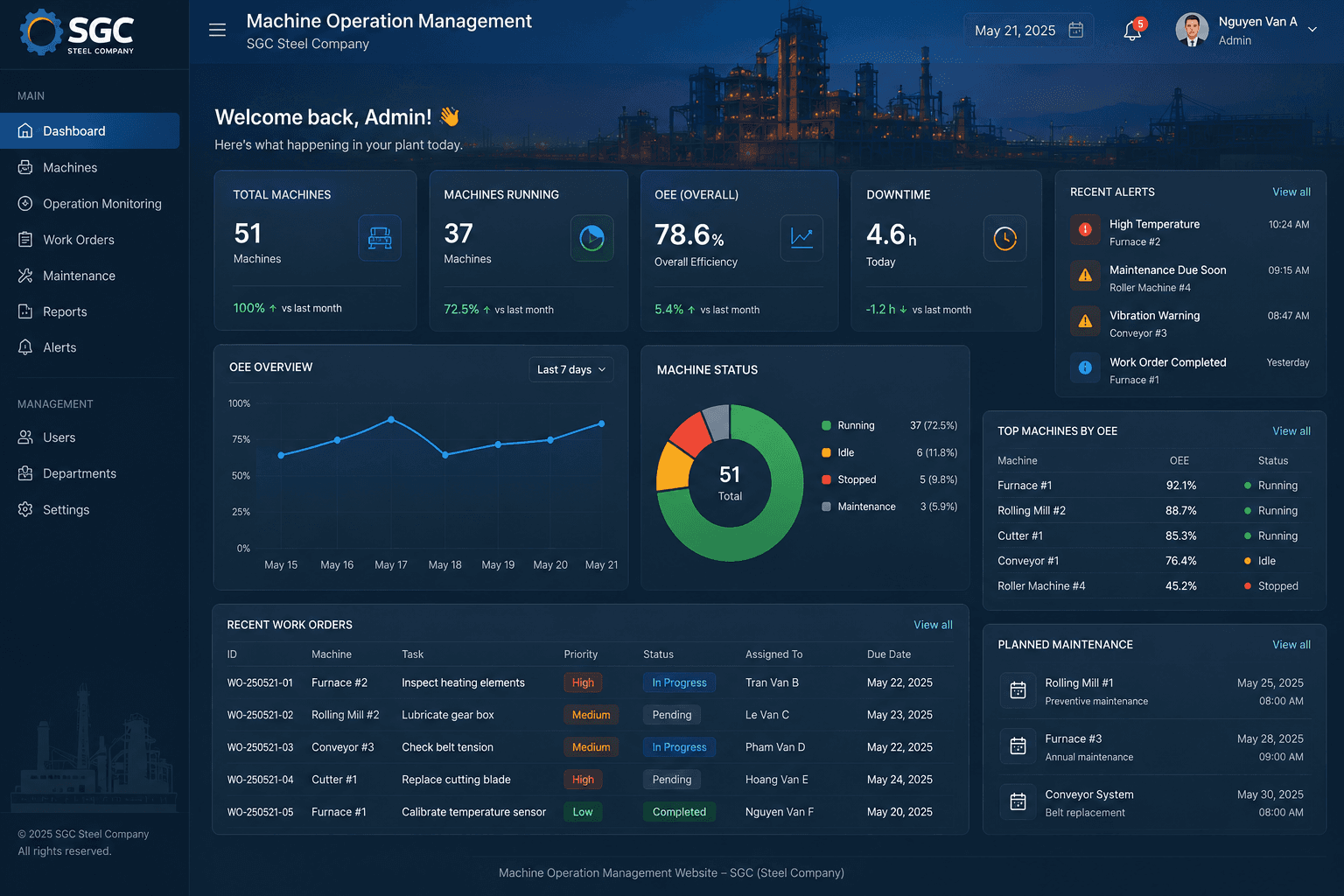Open the hamburger menu icon
1344x896 pixels.
tap(217, 31)
